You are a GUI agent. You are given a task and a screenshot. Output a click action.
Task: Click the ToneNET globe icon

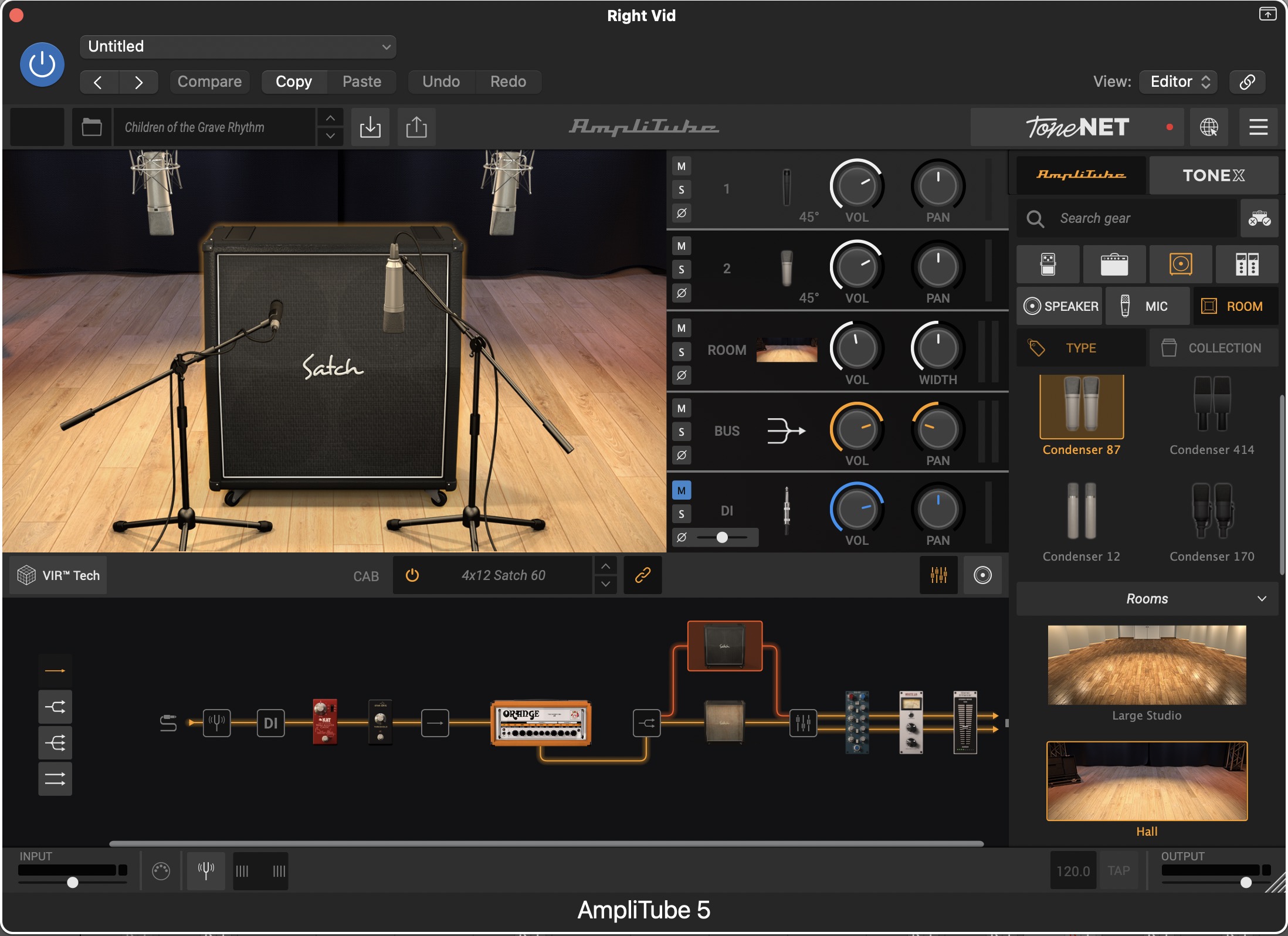tap(1209, 127)
